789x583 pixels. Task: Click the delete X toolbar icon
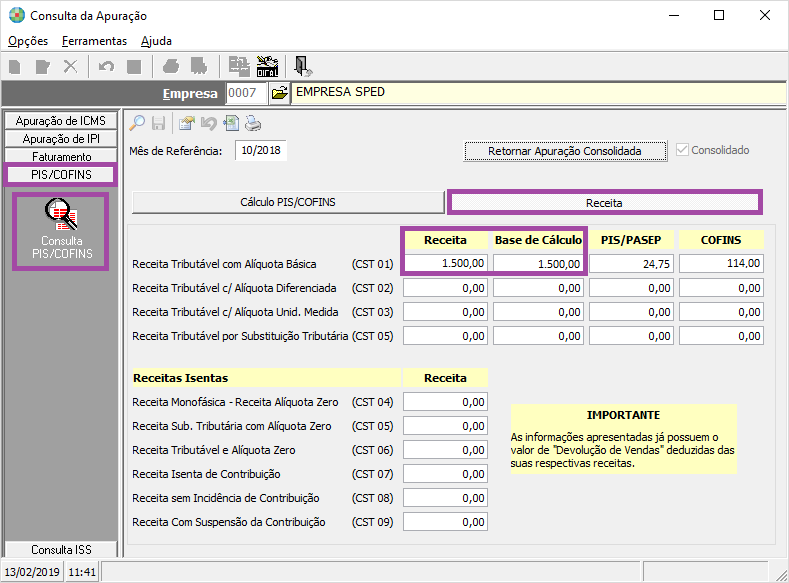click(x=70, y=67)
